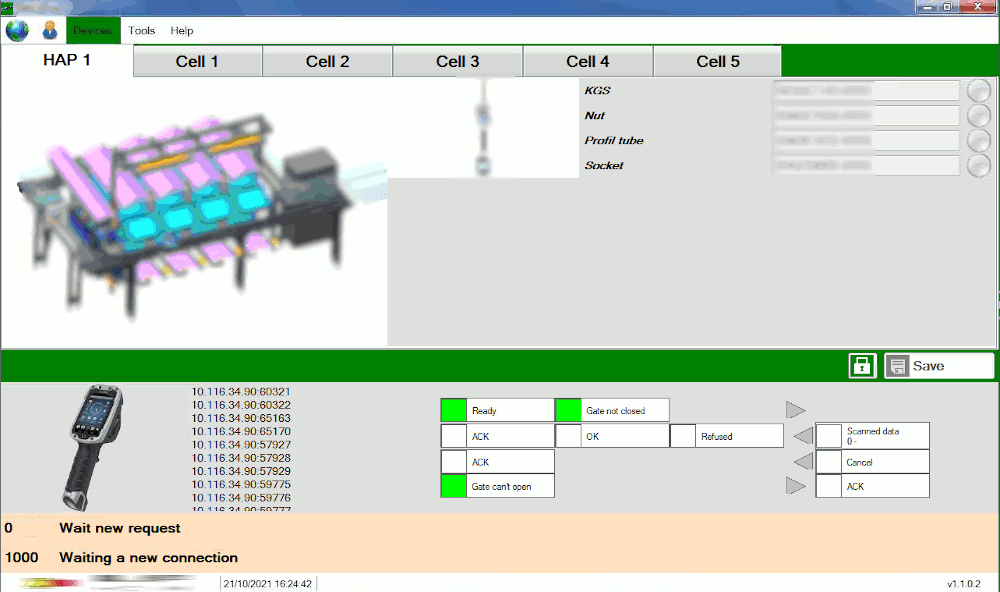Toggle the Gate not closed indicator box
1000x592 pixels.
[569, 411]
